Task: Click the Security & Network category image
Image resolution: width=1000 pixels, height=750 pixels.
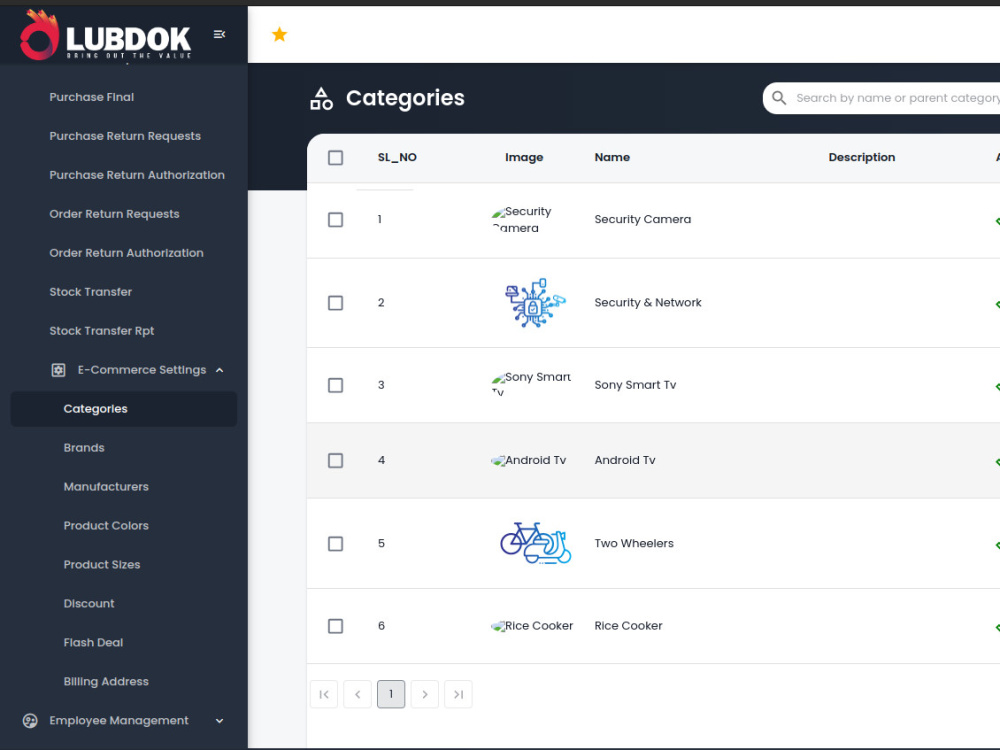Action: (534, 302)
